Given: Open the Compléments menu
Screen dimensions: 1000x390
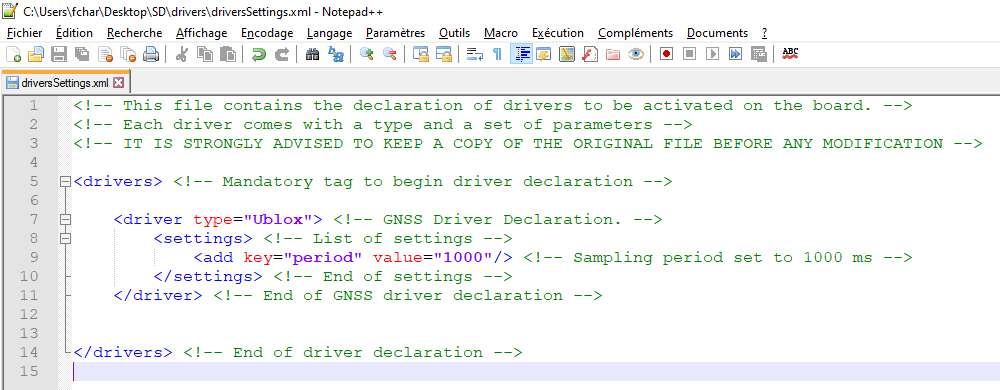Looking at the screenshot, I should point(635,32).
